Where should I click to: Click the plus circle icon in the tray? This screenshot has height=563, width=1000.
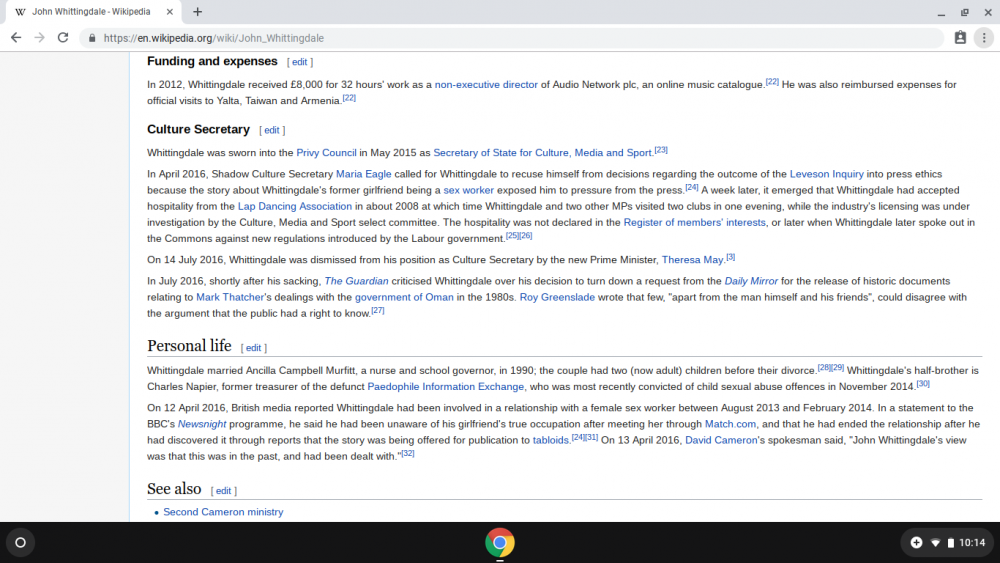[x=916, y=543]
